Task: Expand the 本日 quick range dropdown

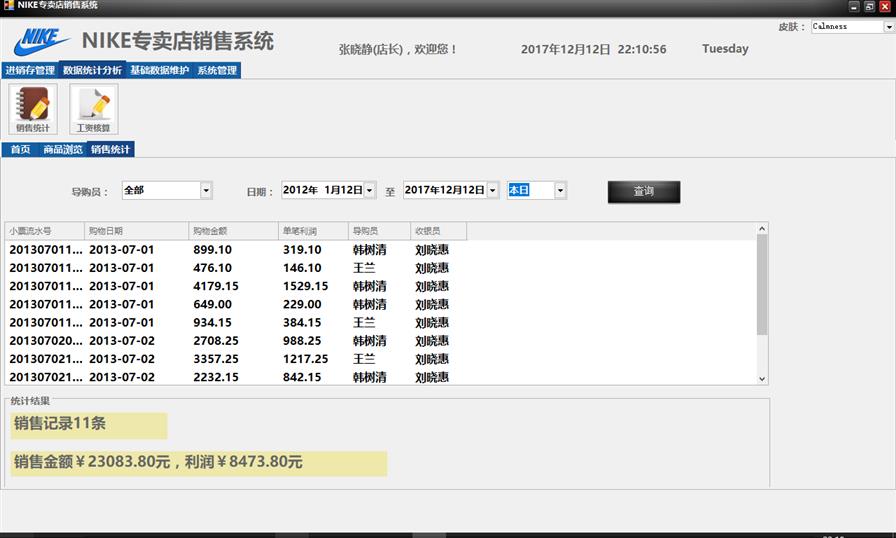Action: tap(560, 190)
